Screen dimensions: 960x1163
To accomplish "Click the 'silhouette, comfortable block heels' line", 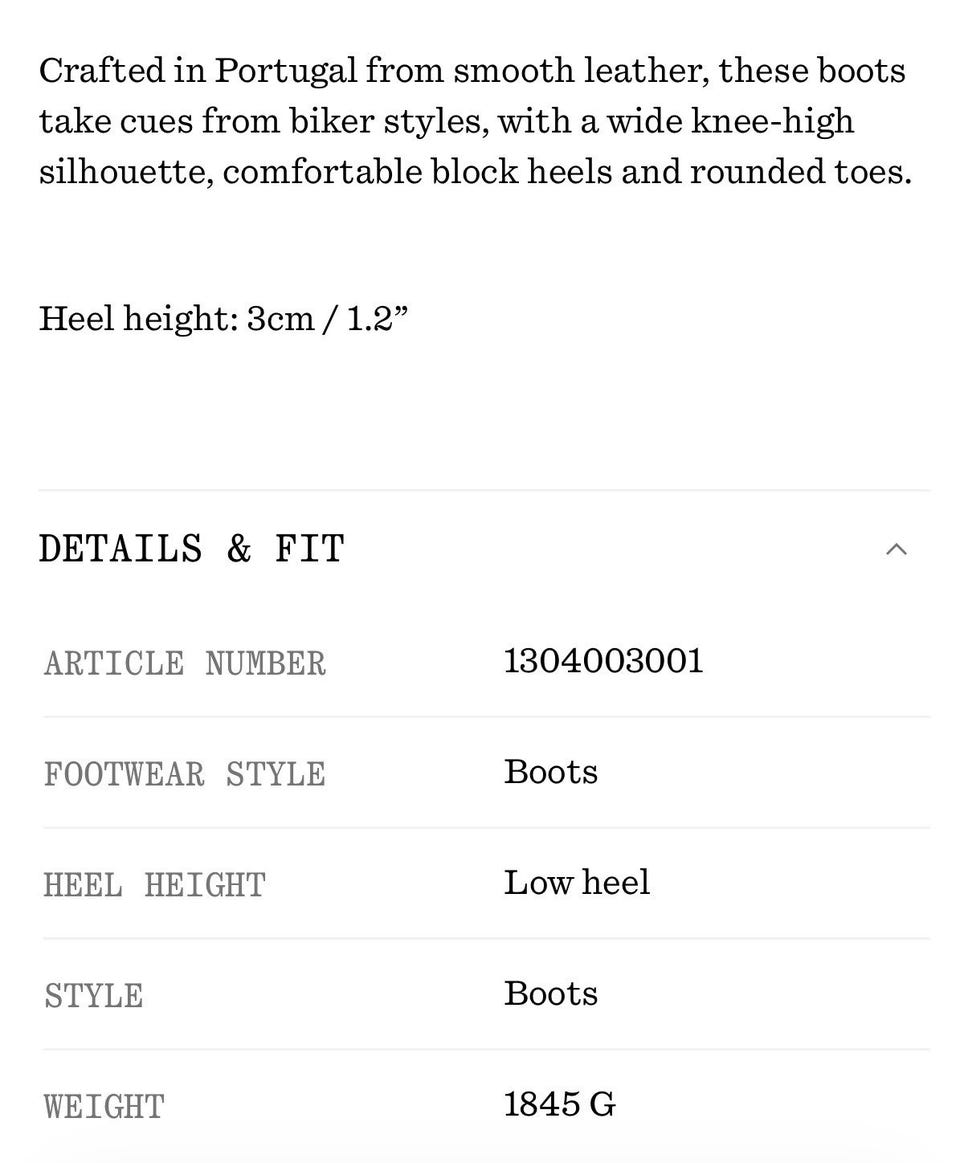I will click(476, 172).
